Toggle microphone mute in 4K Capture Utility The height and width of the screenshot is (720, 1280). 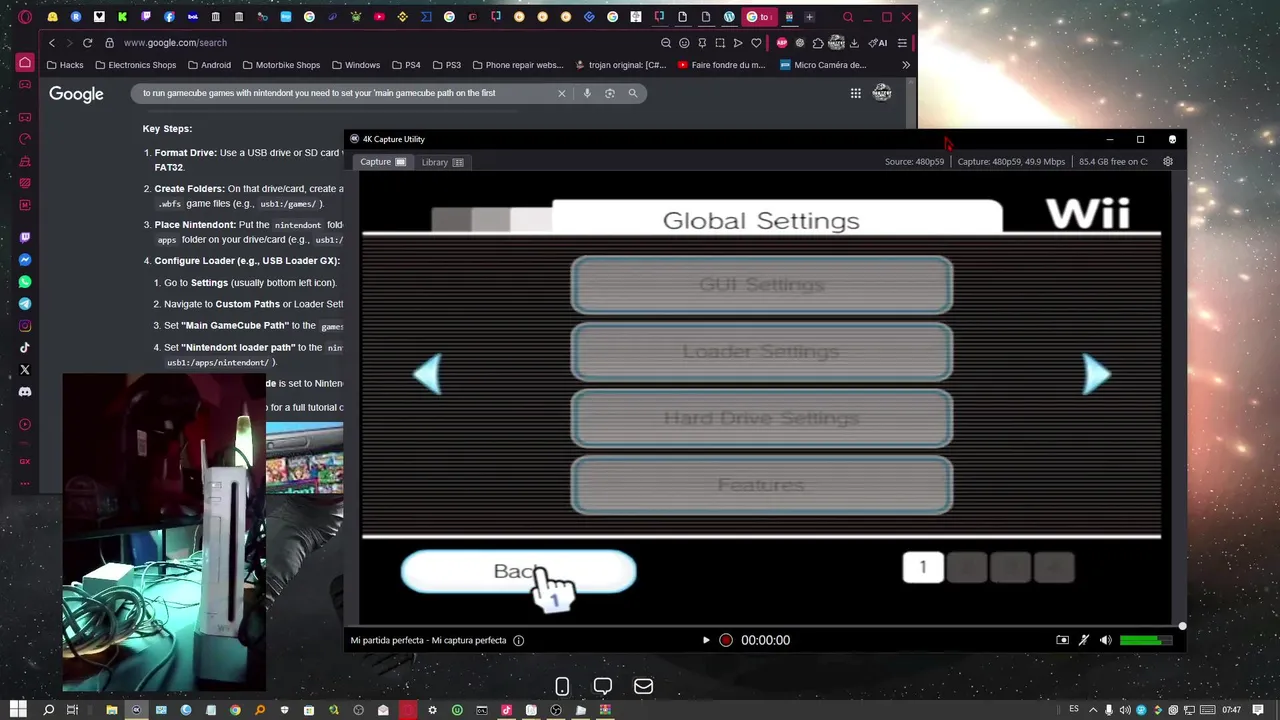[x=1084, y=640]
